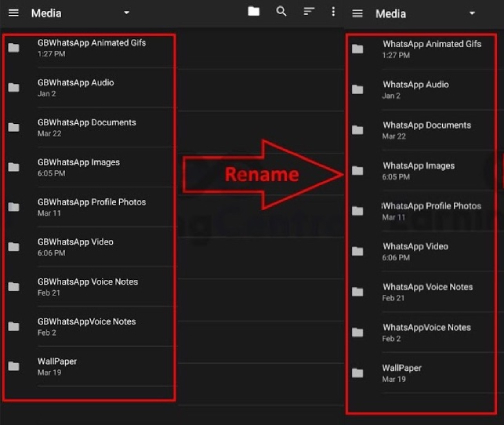Expand the left Media dropdown arrow

point(127,13)
